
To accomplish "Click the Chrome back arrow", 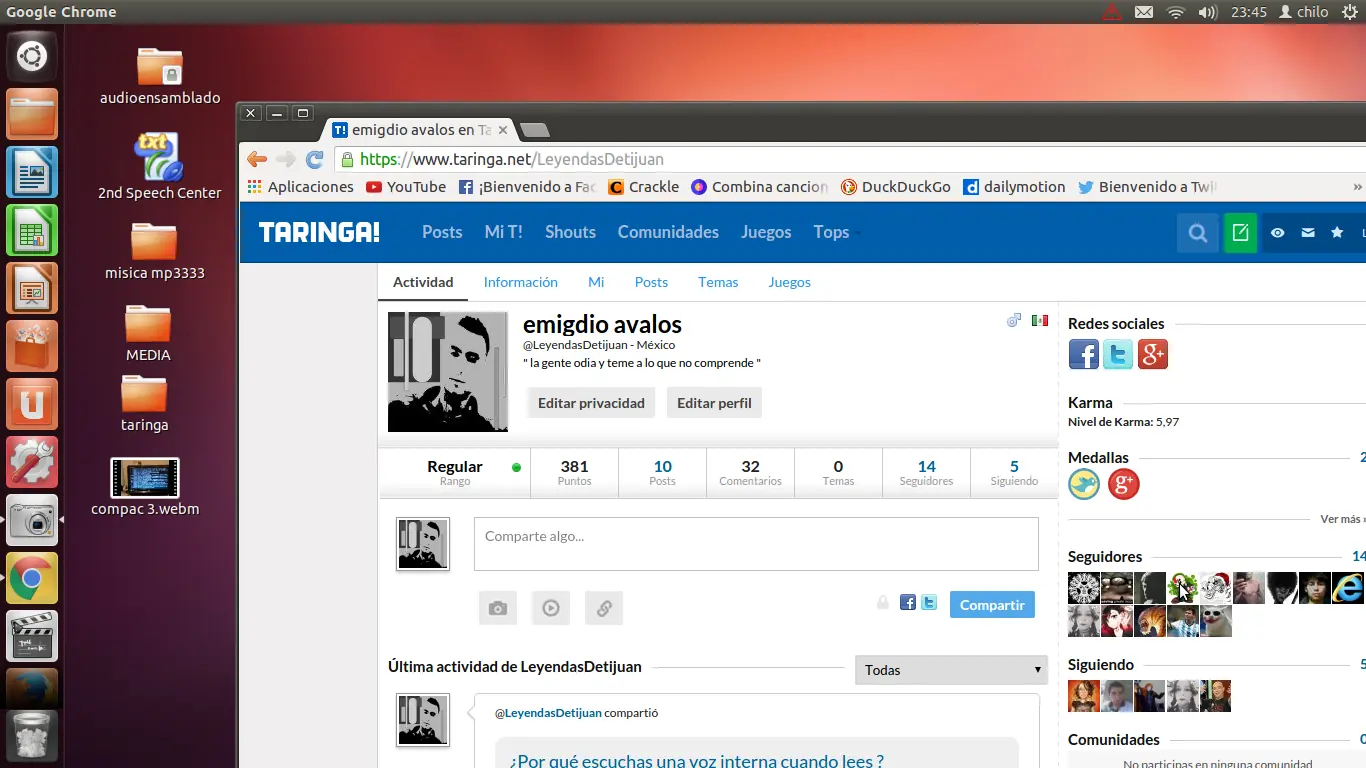I will pos(257,159).
